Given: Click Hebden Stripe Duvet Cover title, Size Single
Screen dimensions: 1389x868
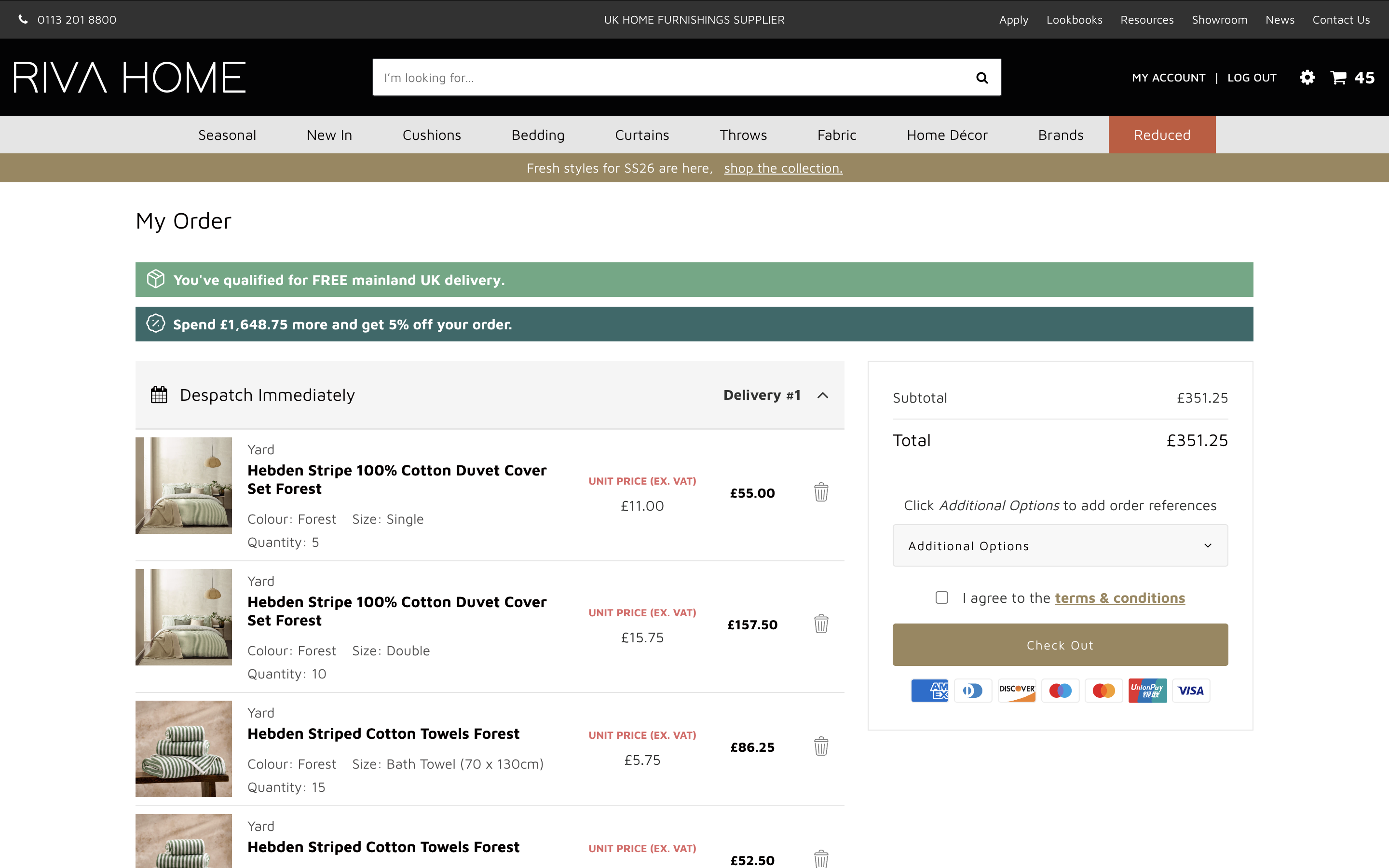Looking at the screenshot, I should [x=396, y=479].
